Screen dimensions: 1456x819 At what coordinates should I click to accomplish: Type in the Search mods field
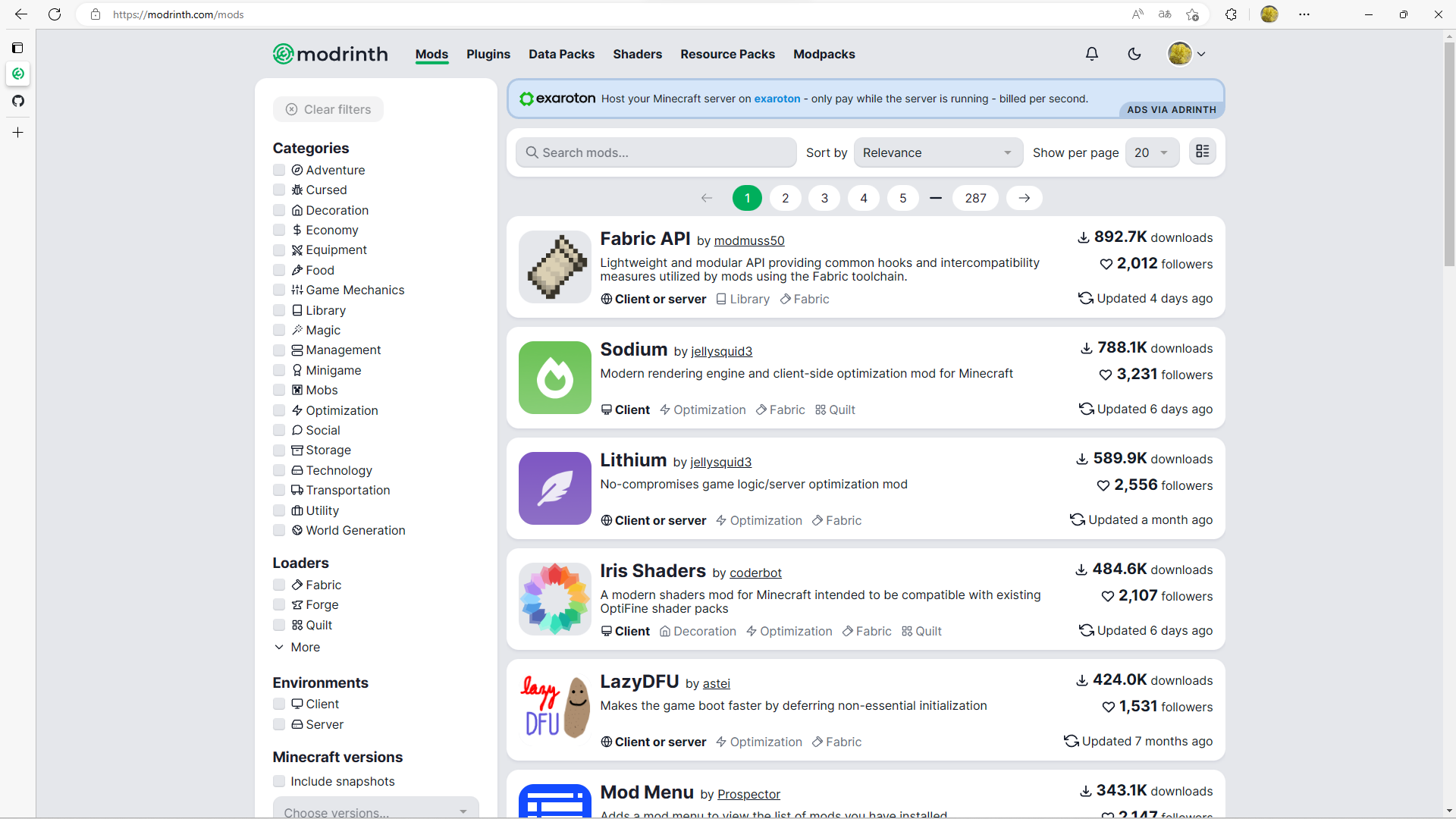tap(656, 152)
